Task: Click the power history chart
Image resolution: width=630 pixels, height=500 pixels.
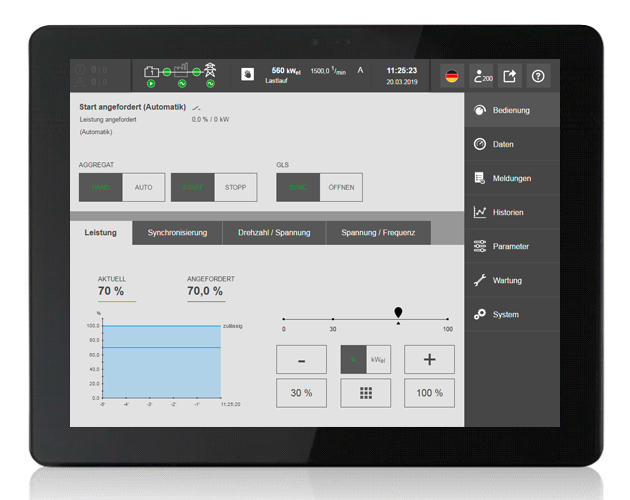Action: (x=162, y=361)
